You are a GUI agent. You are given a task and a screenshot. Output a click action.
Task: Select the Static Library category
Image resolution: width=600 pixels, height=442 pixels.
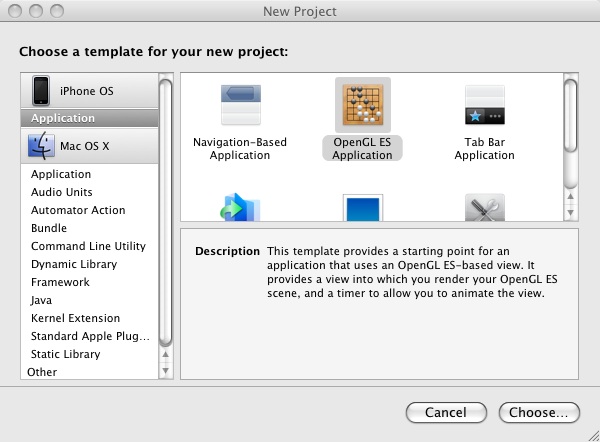pos(90,354)
